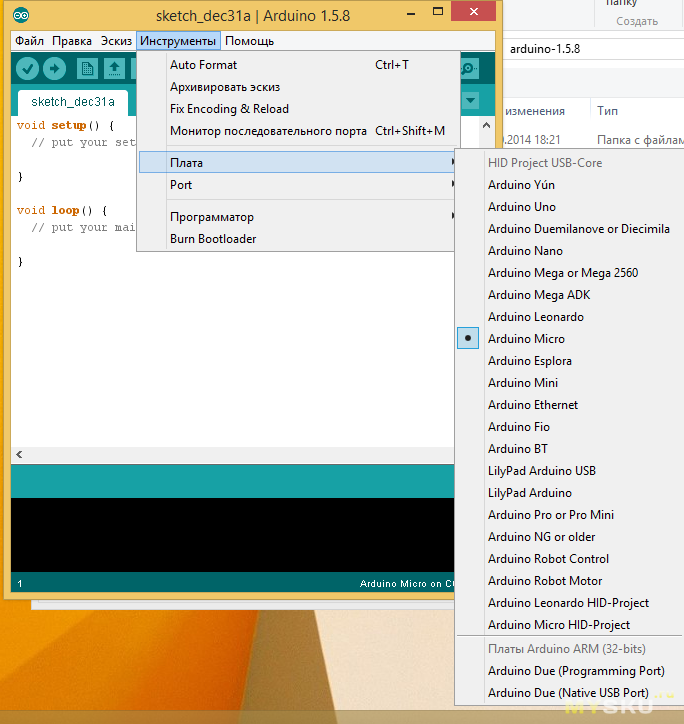684x724 pixels.
Task: Click left arrow of horizontal scrollbar
Action: point(19,454)
